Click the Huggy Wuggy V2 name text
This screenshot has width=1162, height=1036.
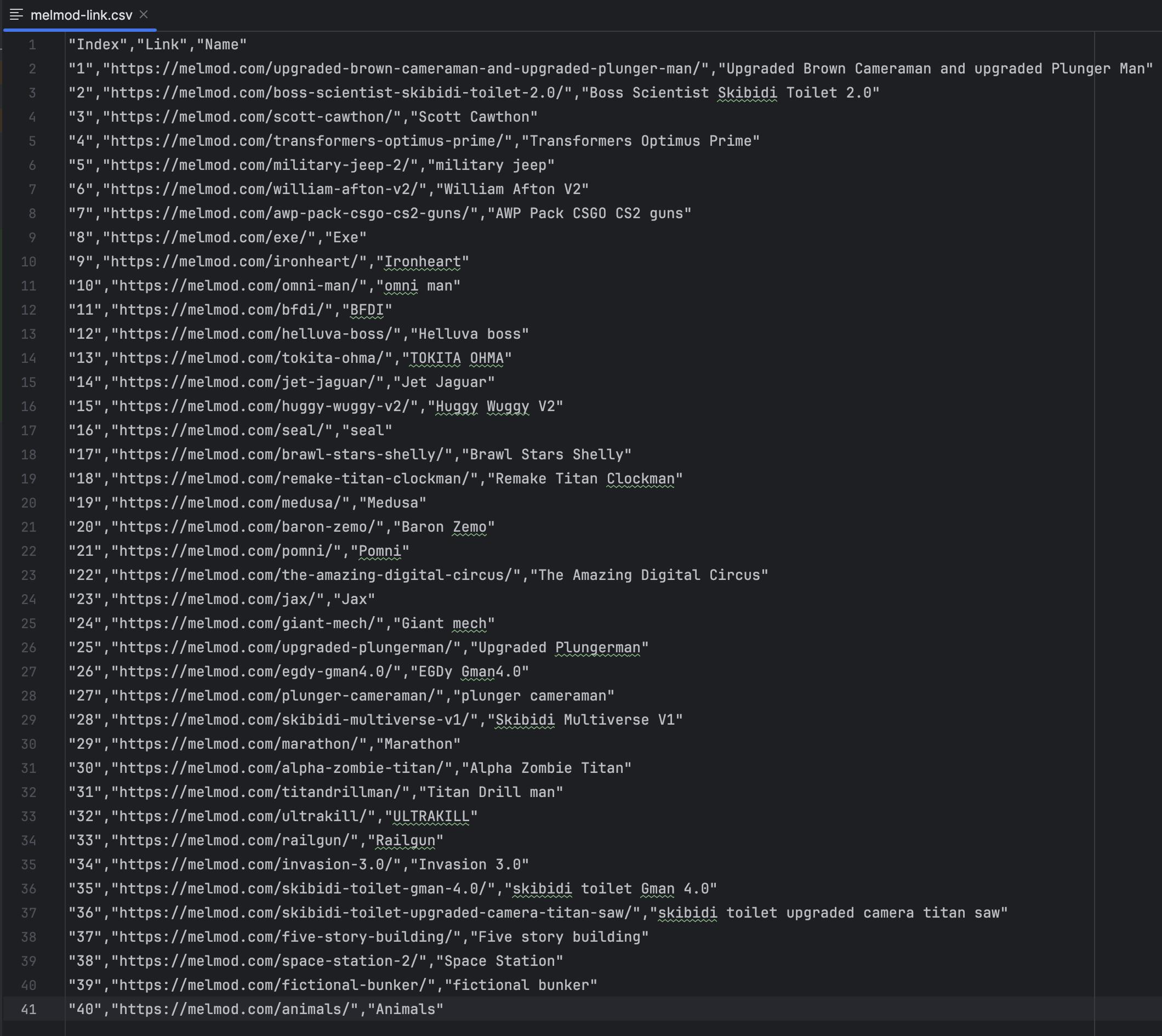[495, 406]
